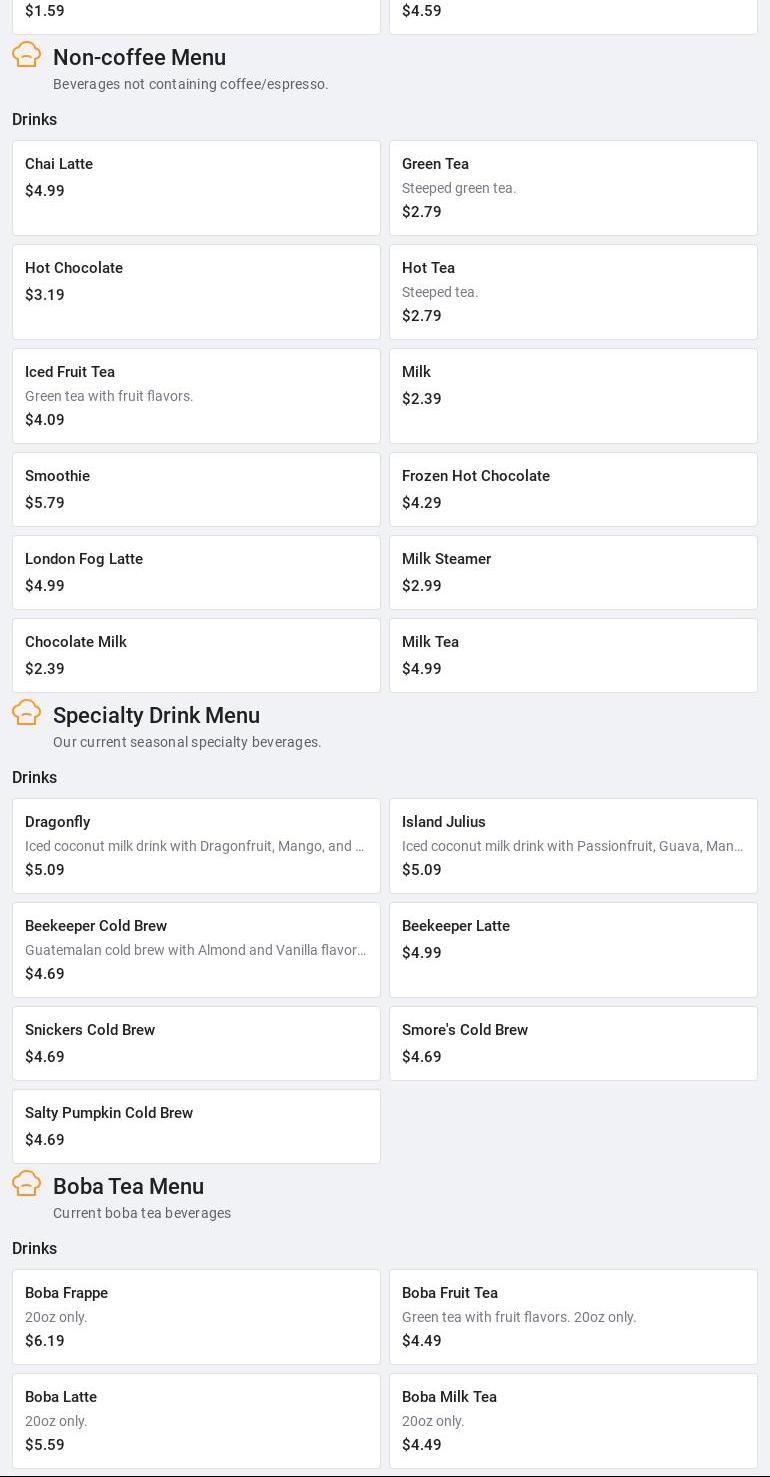Choose Beekeeper Cold Brew
The height and width of the screenshot is (1477, 770).
pos(196,950)
